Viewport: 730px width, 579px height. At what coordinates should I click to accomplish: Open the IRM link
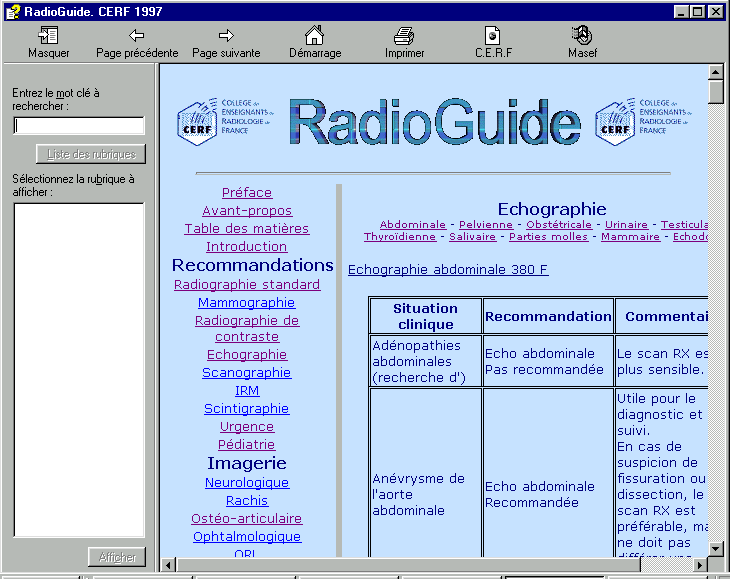(x=247, y=390)
